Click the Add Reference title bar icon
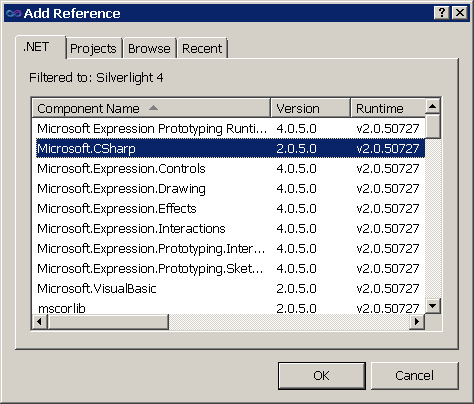The image size is (474, 404). (14, 13)
